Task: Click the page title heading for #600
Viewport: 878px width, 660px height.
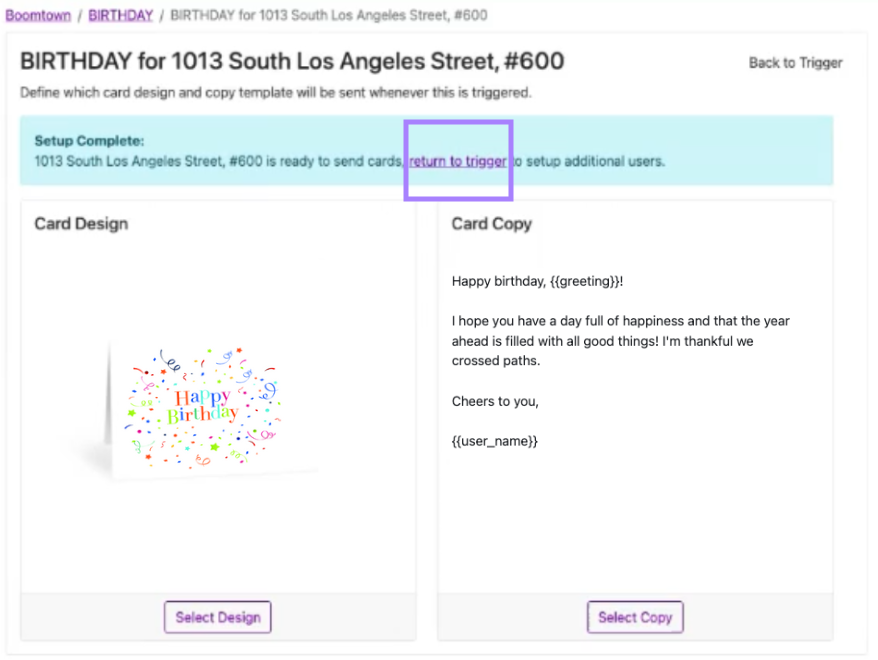Action: pyautogui.click(x=292, y=62)
